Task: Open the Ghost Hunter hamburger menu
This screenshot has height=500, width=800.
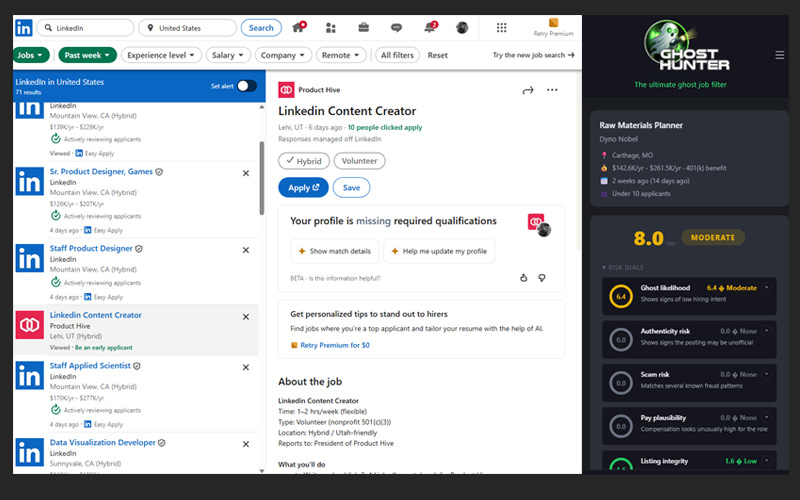Action: [780, 55]
